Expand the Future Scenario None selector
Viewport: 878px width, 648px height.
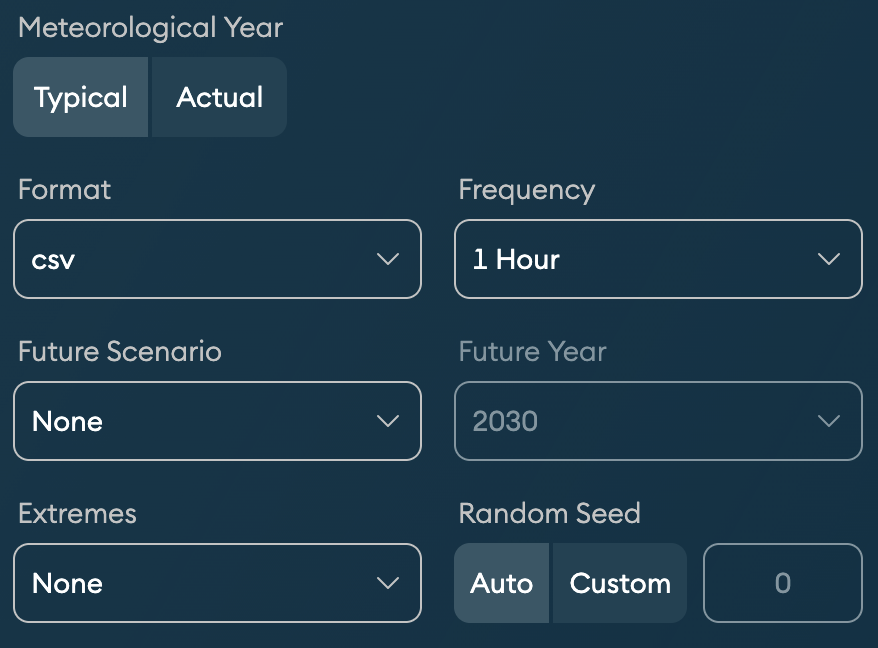(200, 422)
